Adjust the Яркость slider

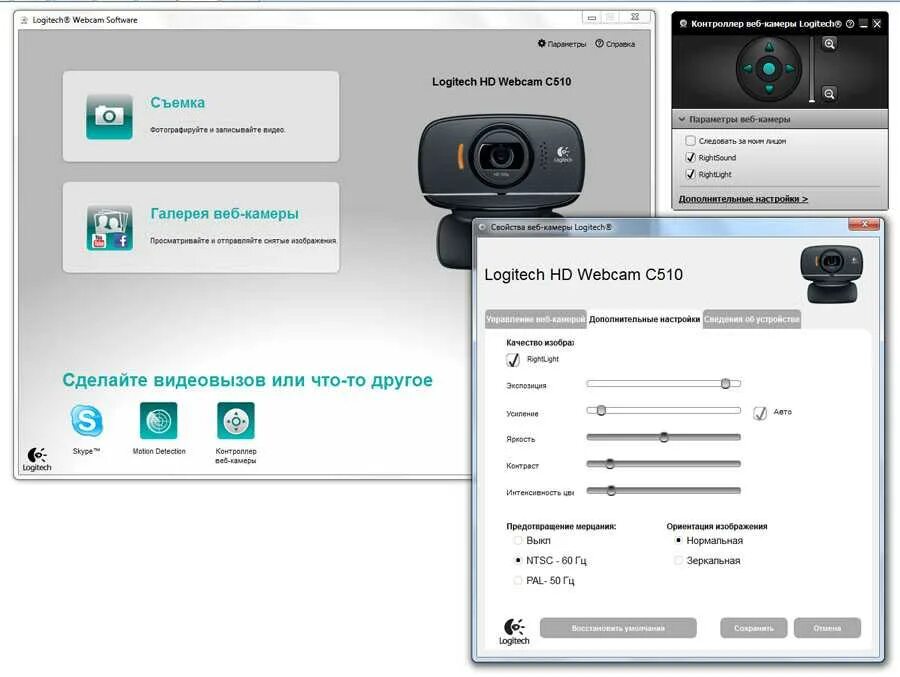click(664, 438)
